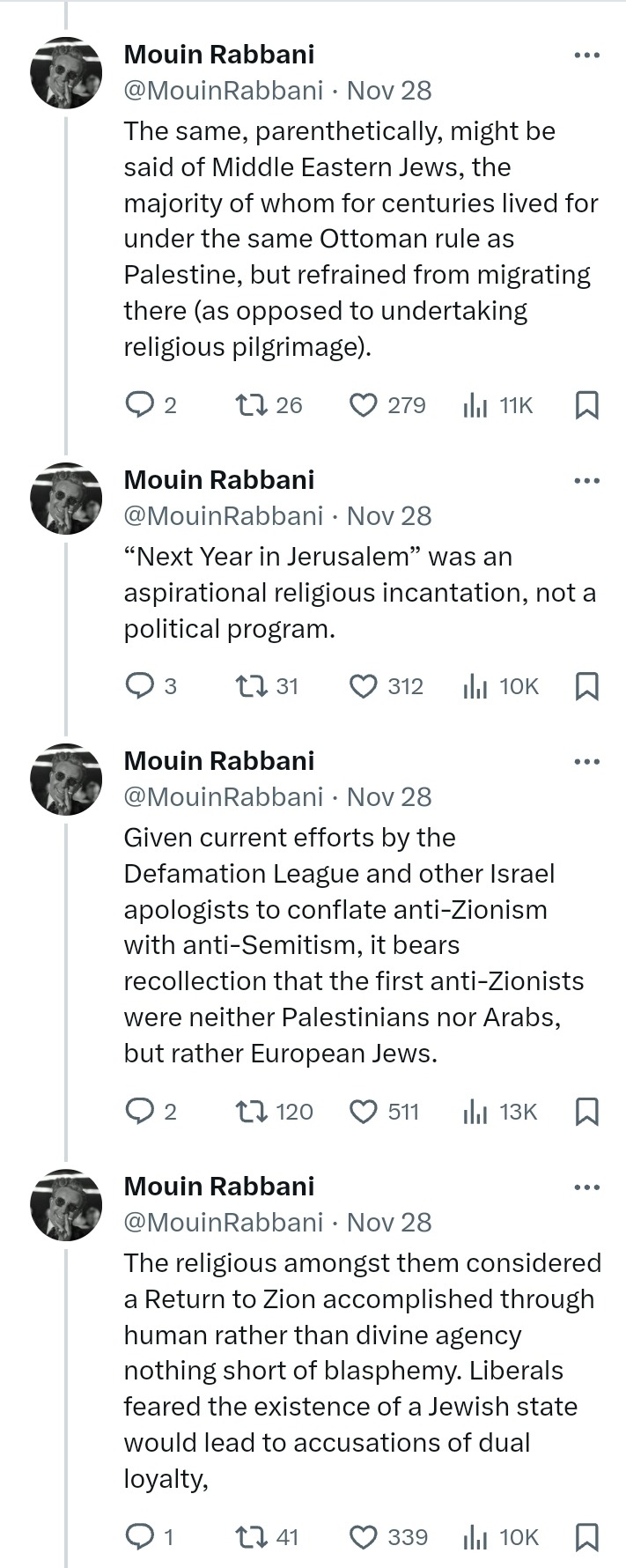Bookmark the anti-Zionism Defamation League tweet

coord(586,1111)
